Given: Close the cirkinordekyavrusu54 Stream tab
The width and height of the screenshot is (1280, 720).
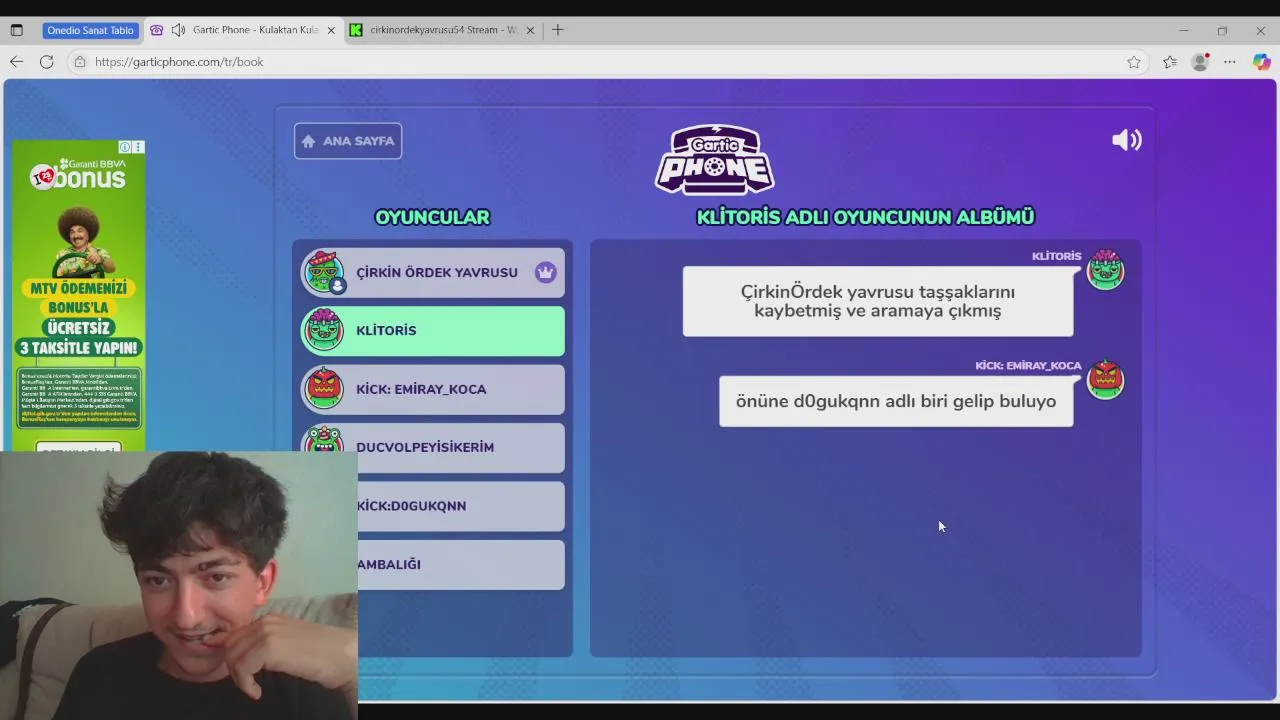Looking at the screenshot, I should pos(530,30).
